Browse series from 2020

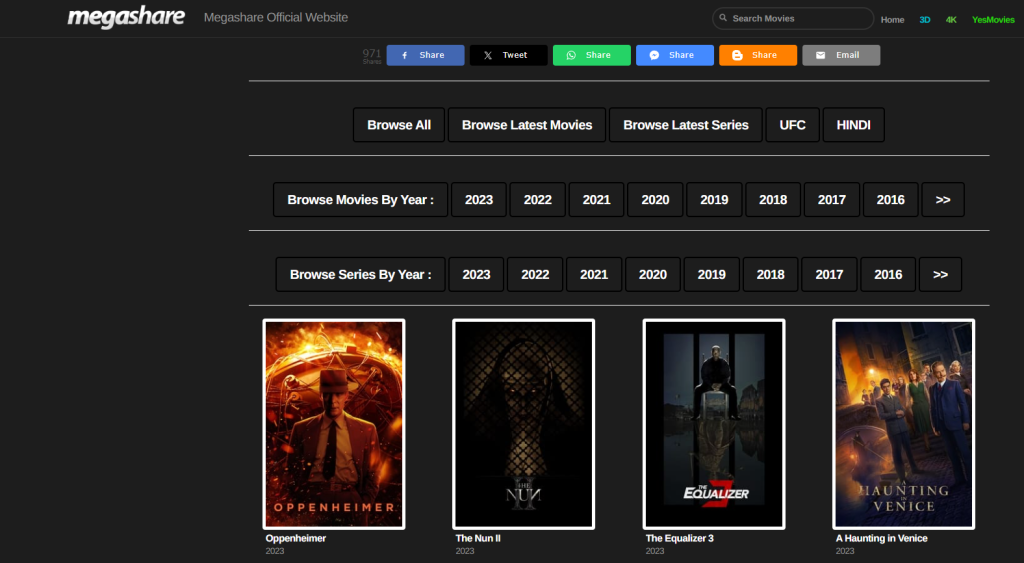coord(652,274)
